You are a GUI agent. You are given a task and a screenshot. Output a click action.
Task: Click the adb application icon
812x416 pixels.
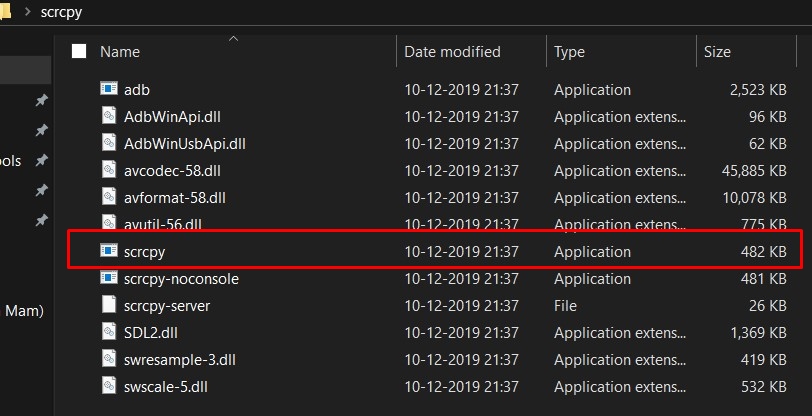click(x=109, y=89)
